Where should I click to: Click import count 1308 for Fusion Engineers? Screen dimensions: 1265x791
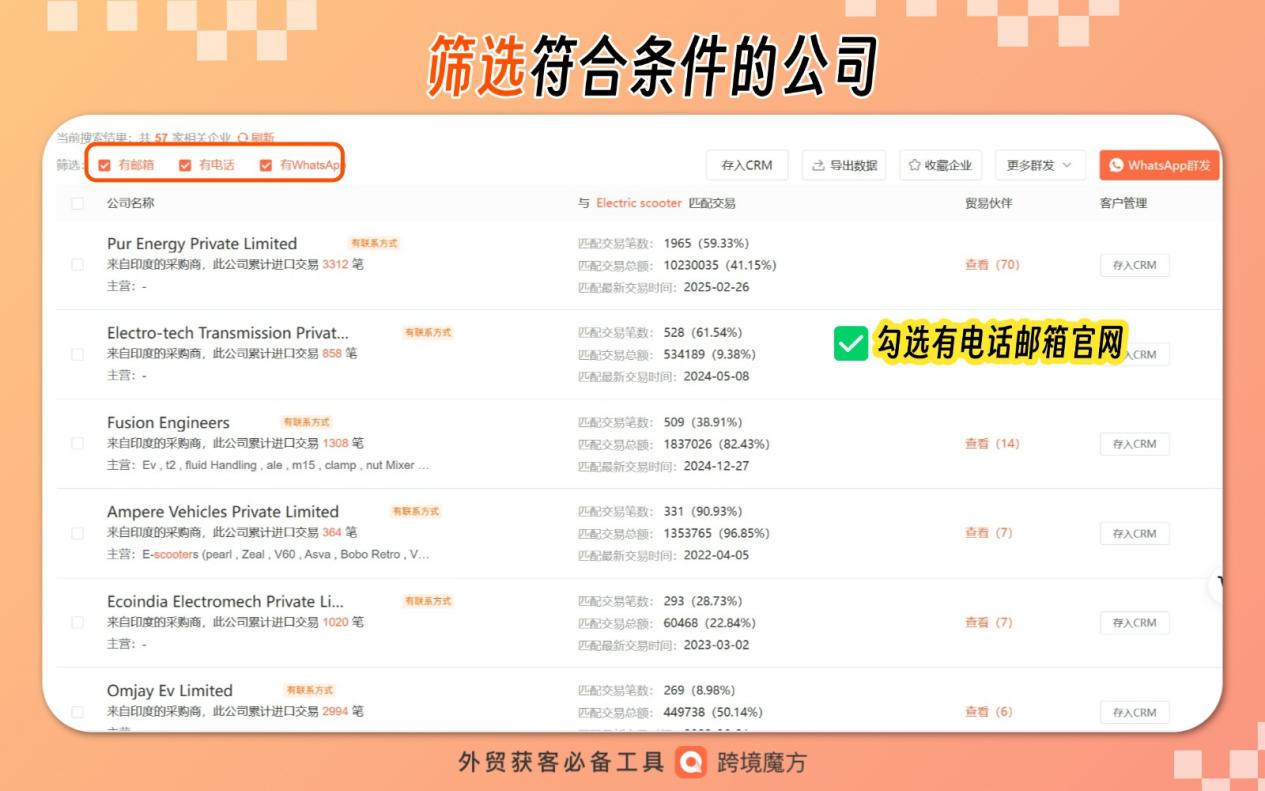pyautogui.click(x=335, y=443)
